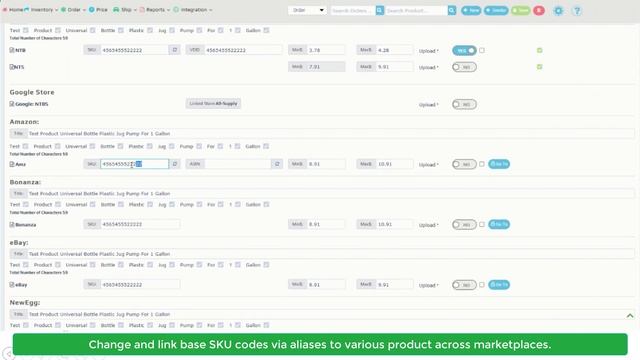Click the blue button in the Bonanza row
Screen dimensions: 640x360
click(x=499, y=224)
